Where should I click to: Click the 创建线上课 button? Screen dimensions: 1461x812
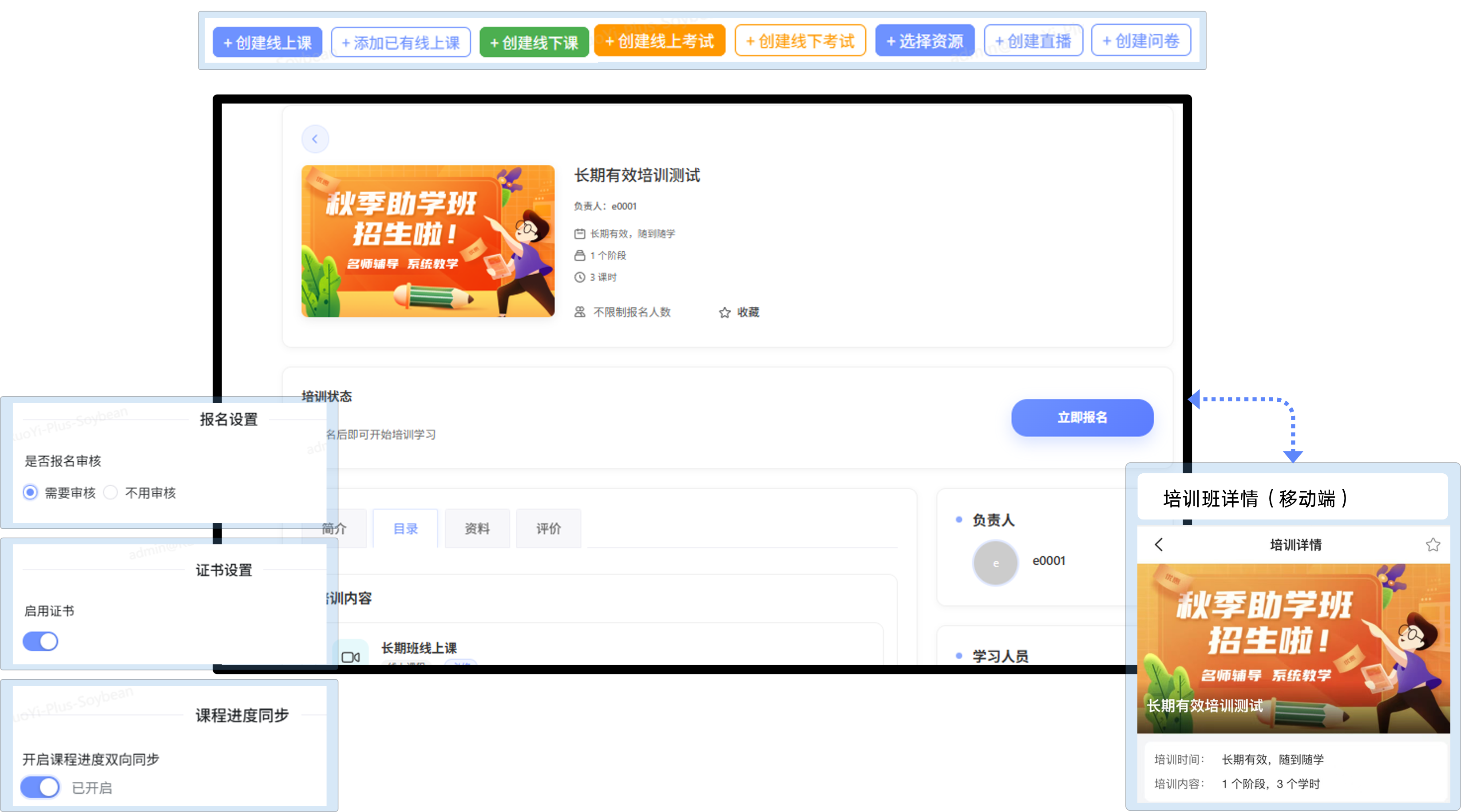pos(267,42)
